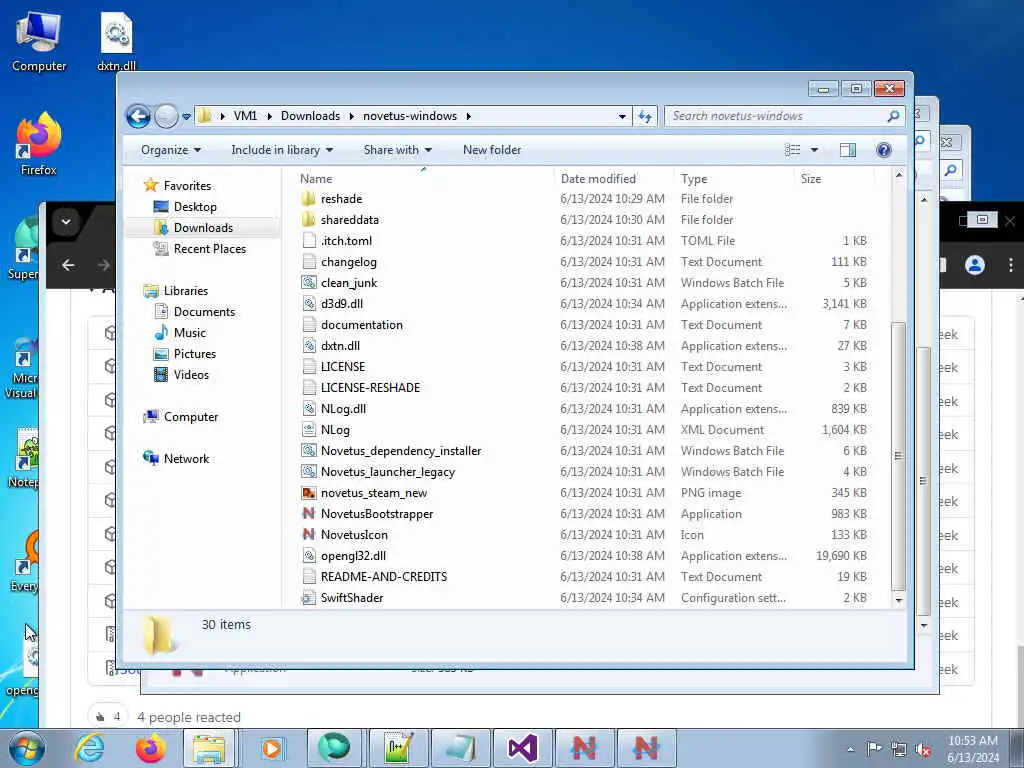Open the Share with menu
This screenshot has height=768, width=1024.
pyautogui.click(x=398, y=150)
